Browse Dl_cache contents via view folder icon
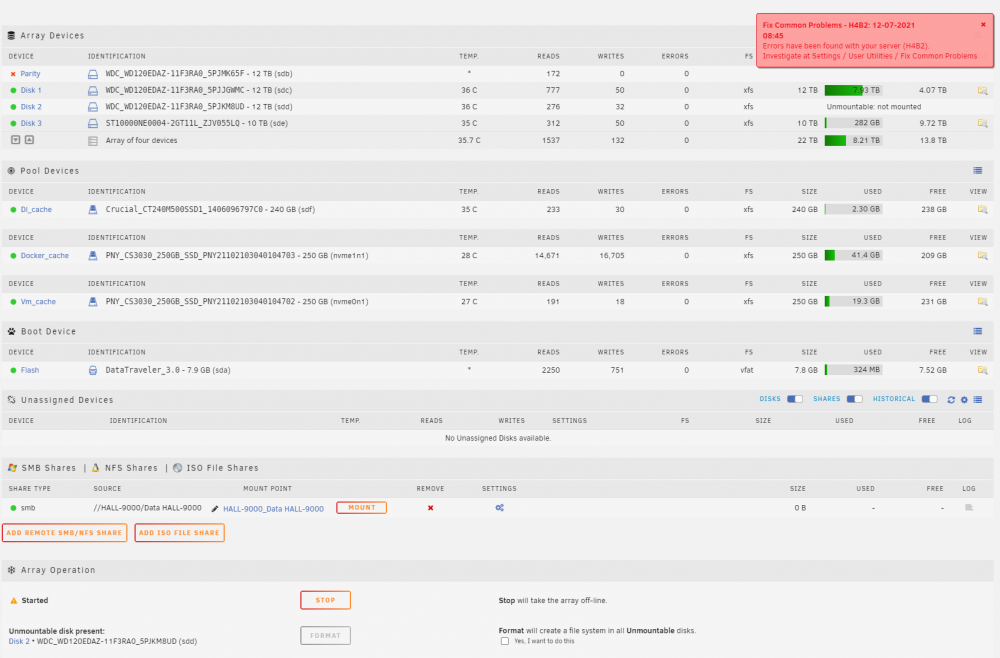Viewport: 1000px width, 658px height. point(982,209)
